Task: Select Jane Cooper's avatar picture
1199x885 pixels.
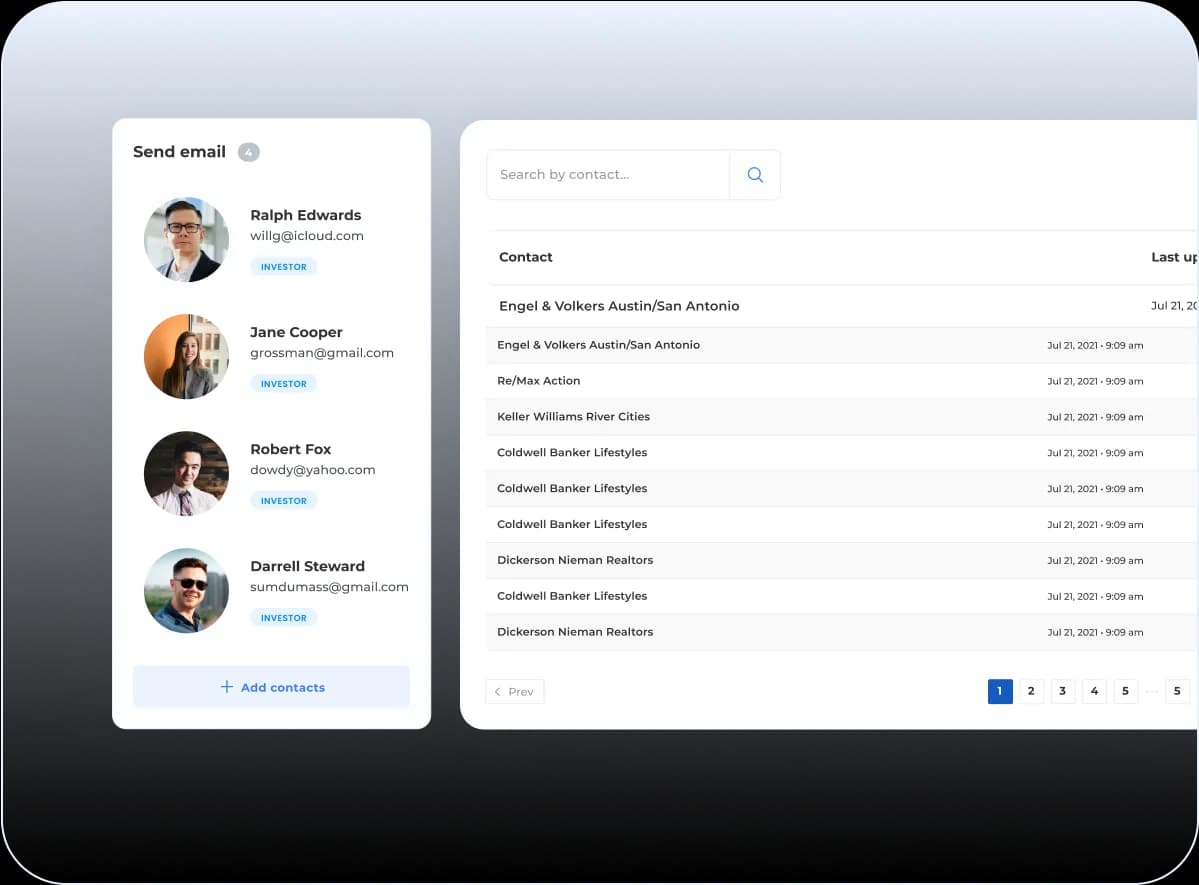Action: 186,356
